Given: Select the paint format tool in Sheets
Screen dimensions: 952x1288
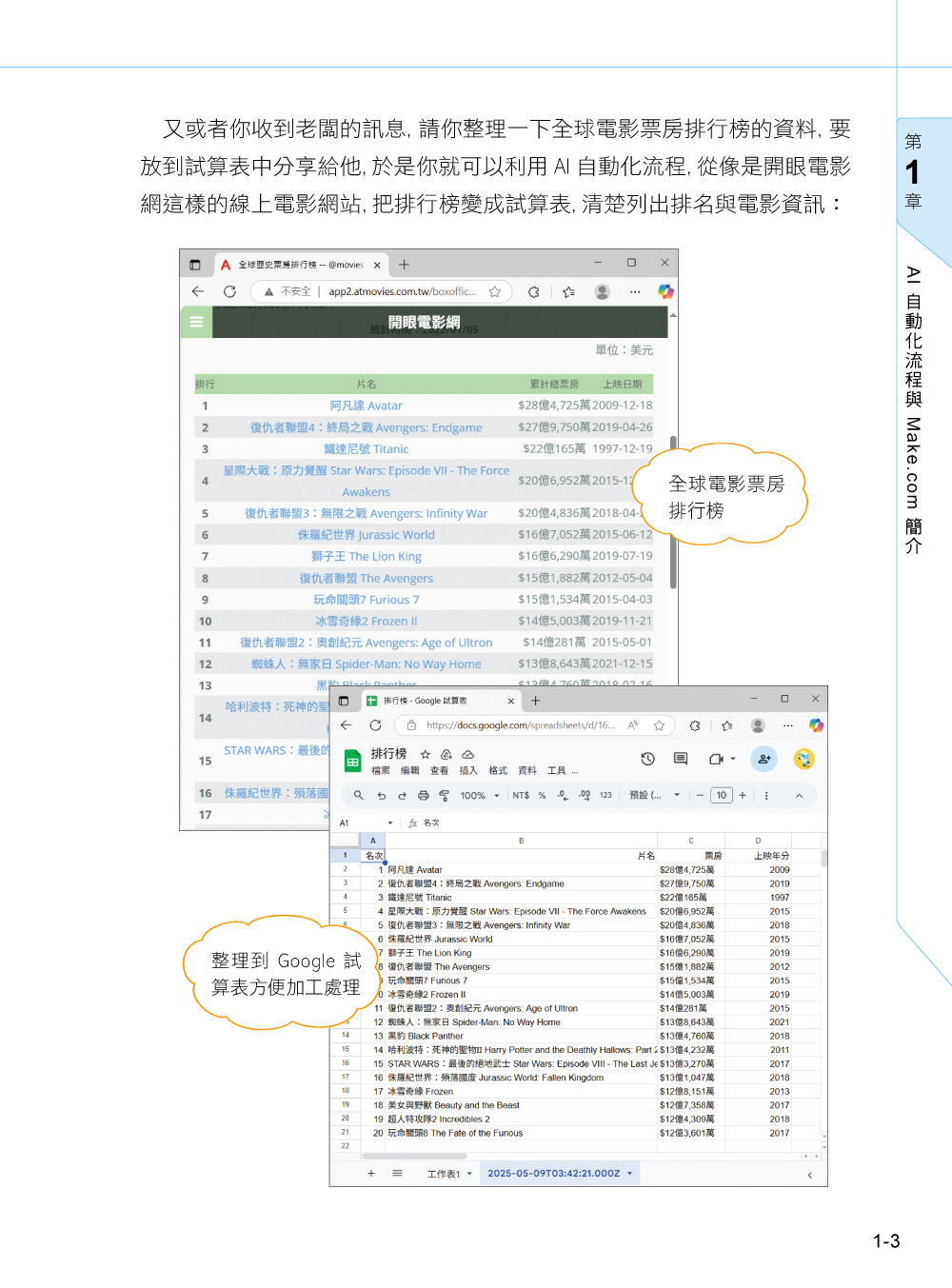Looking at the screenshot, I should (444, 795).
